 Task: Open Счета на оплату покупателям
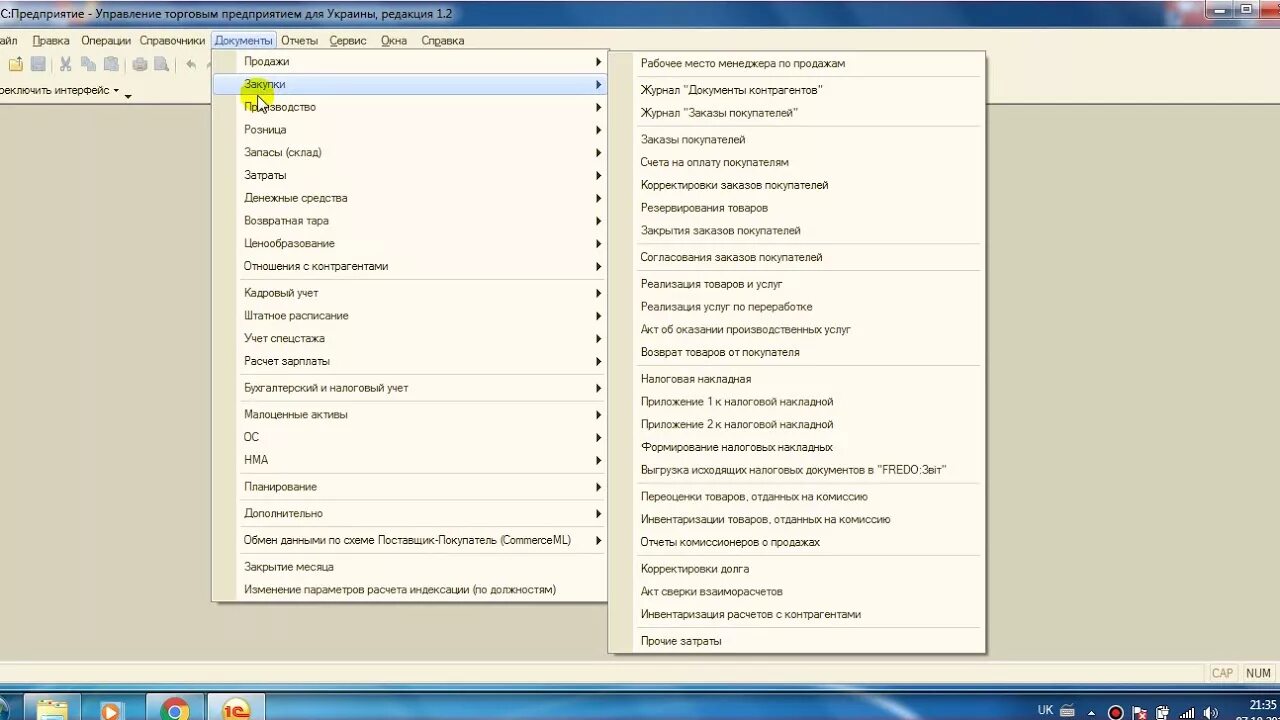(797, 163)
